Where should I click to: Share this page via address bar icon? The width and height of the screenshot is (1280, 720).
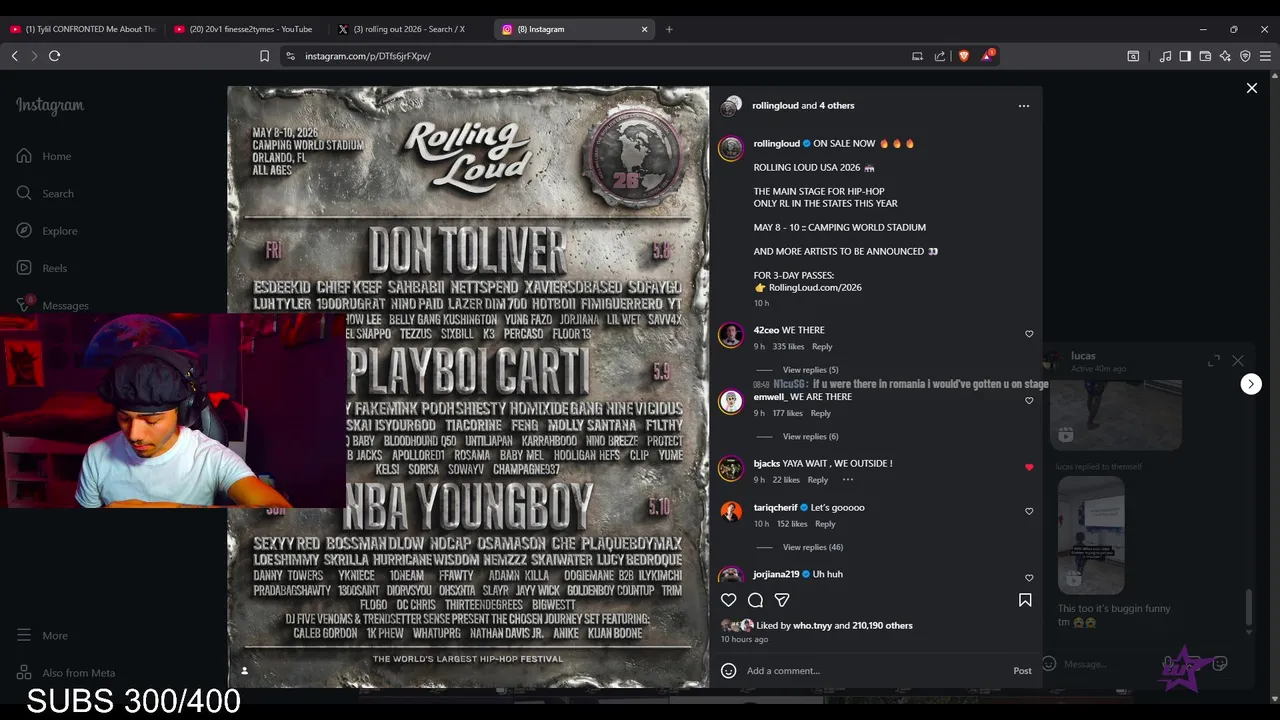pyautogui.click(x=940, y=56)
